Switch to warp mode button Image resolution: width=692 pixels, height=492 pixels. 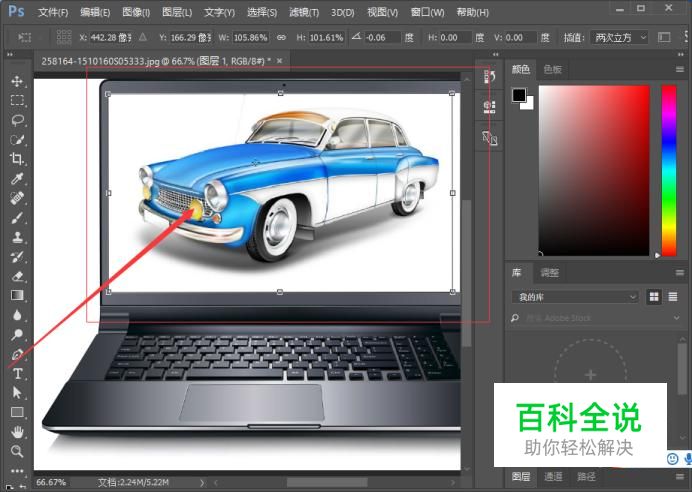(664, 38)
